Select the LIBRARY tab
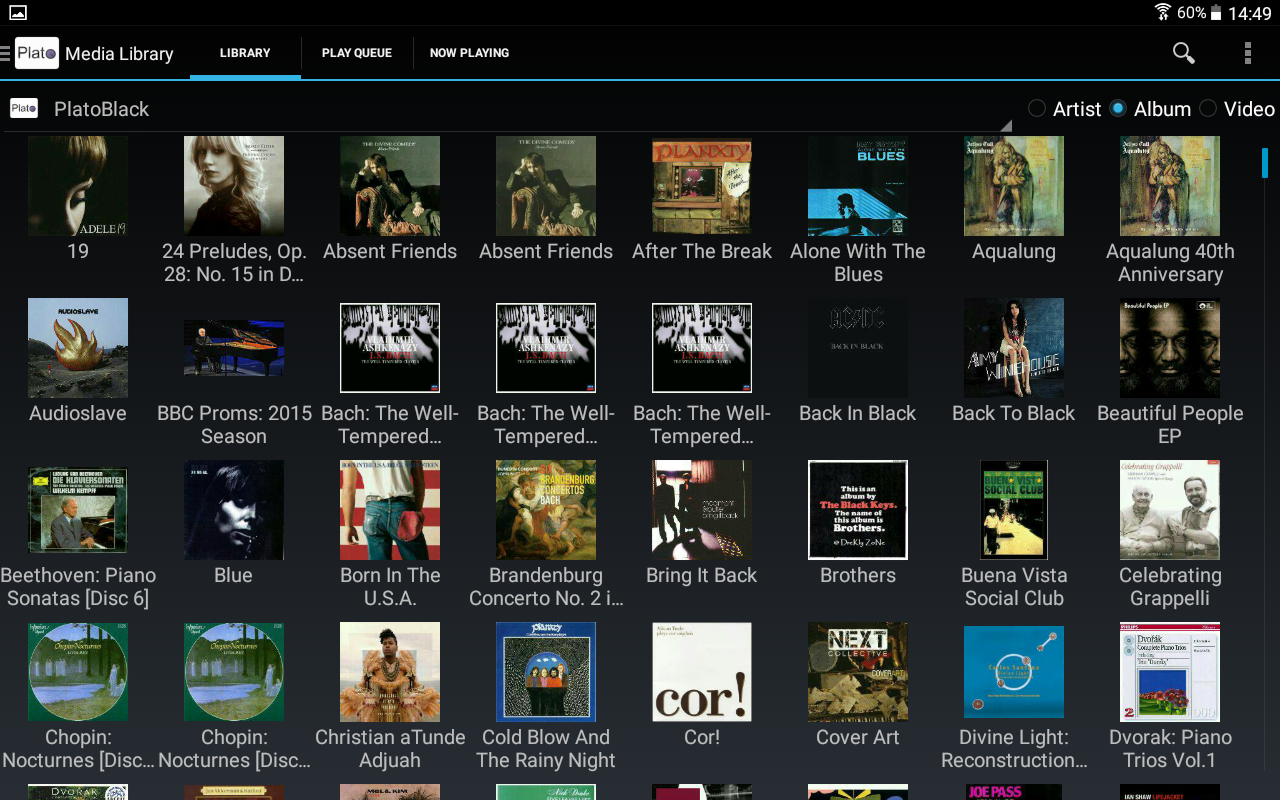Viewport: 1280px width, 800px height. 244,53
